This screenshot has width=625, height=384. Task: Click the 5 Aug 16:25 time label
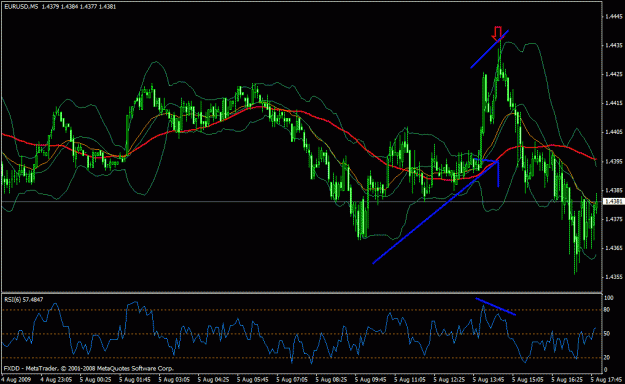568,379
